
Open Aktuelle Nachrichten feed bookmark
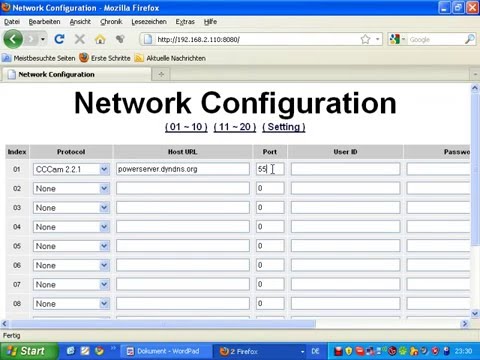[x=170, y=58]
